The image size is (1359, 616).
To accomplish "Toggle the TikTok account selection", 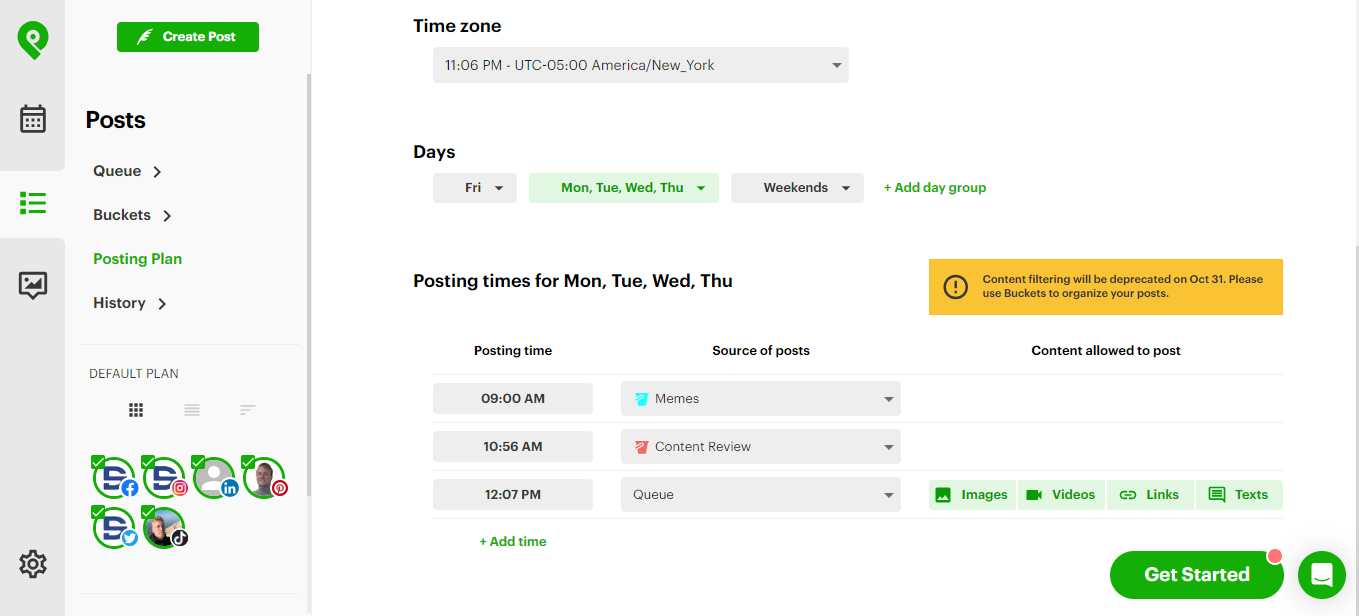I will click(164, 527).
